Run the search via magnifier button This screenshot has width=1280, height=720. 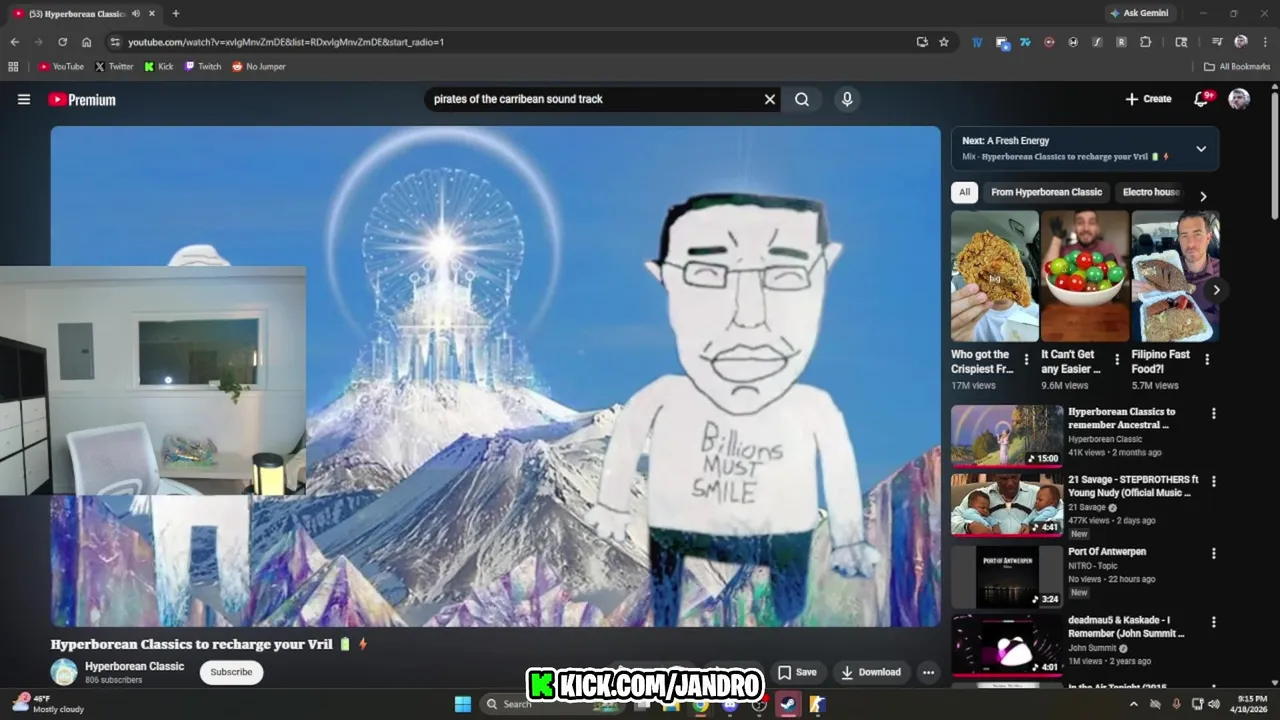click(802, 99)
